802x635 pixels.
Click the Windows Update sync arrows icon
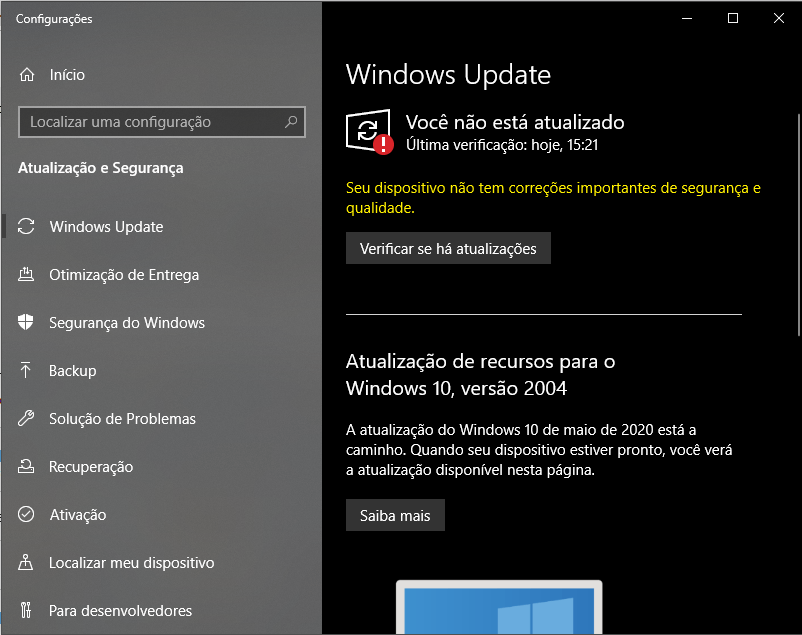pos(26,226)
